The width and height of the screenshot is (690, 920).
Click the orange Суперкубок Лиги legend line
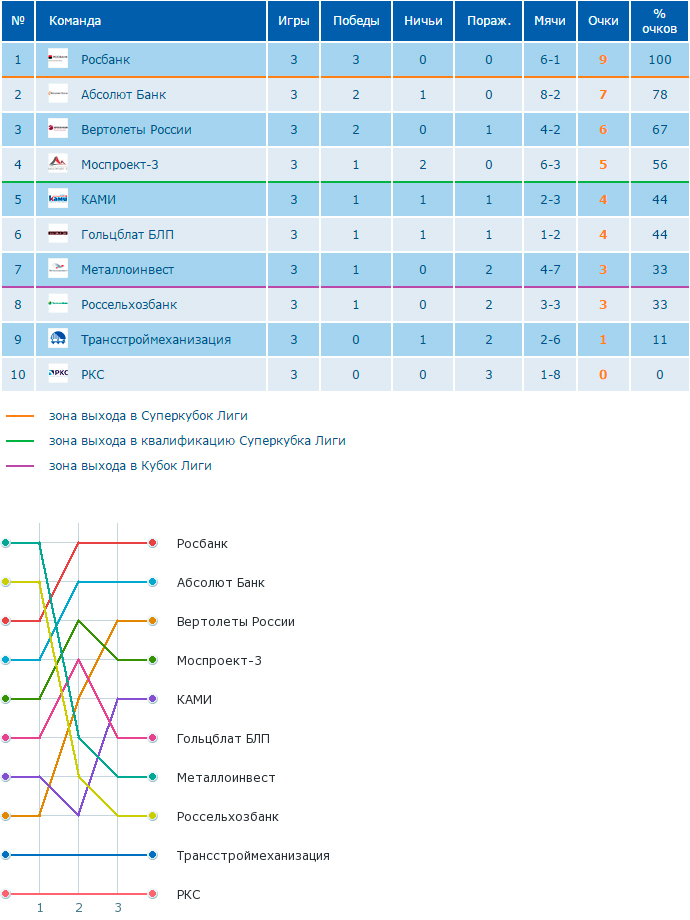20,416
